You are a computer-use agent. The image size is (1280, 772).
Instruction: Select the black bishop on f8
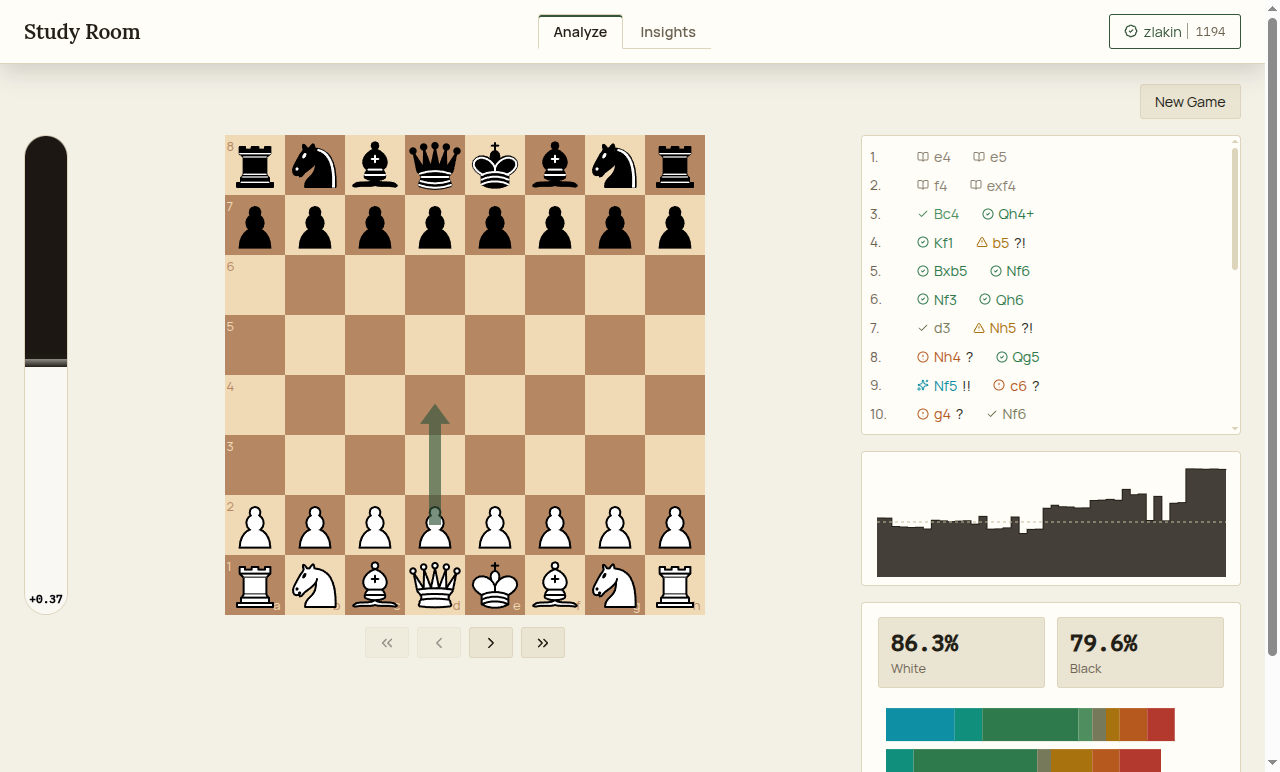pyautogui.click(x=555, y=165)
